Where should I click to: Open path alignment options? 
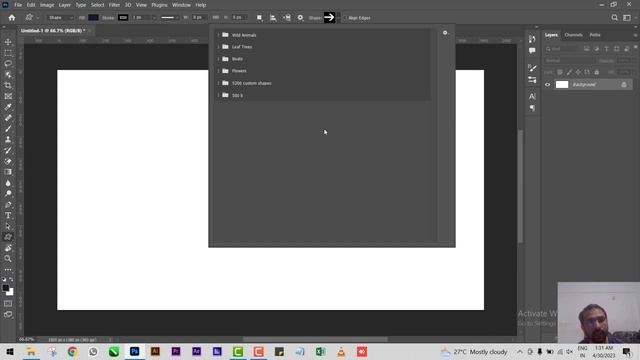(273, 18)
